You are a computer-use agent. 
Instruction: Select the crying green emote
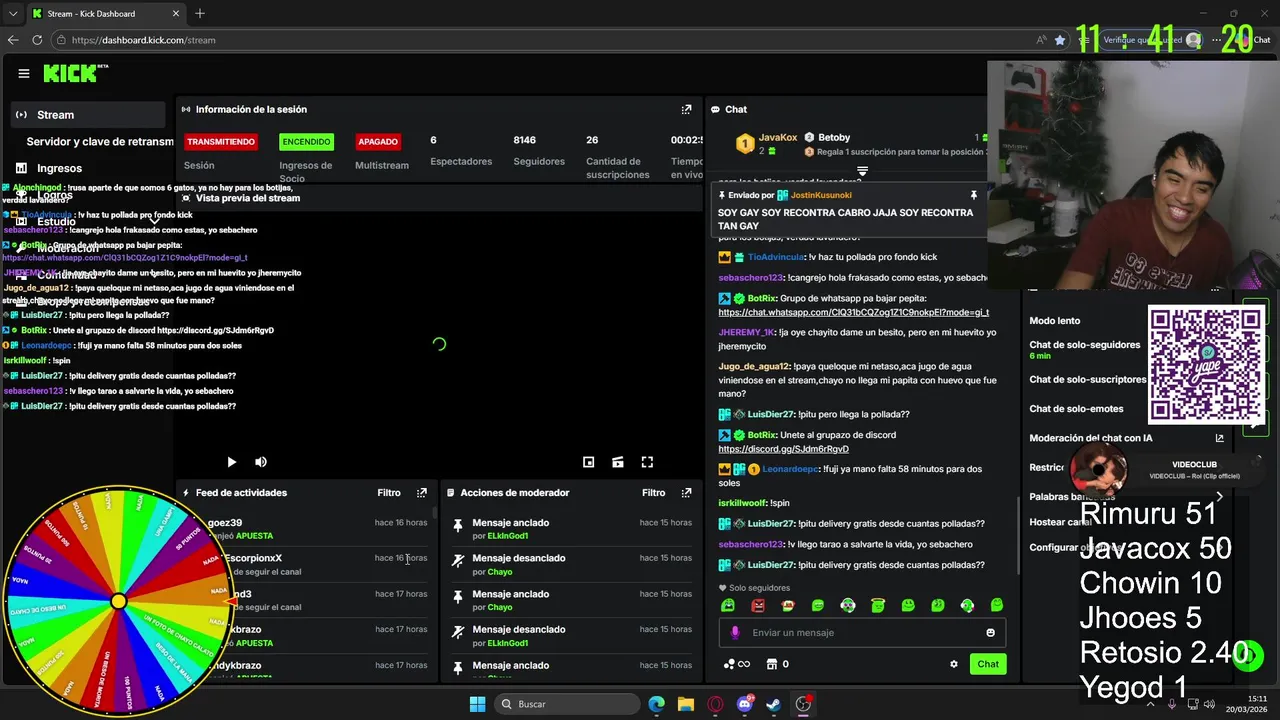coord(728,605)
